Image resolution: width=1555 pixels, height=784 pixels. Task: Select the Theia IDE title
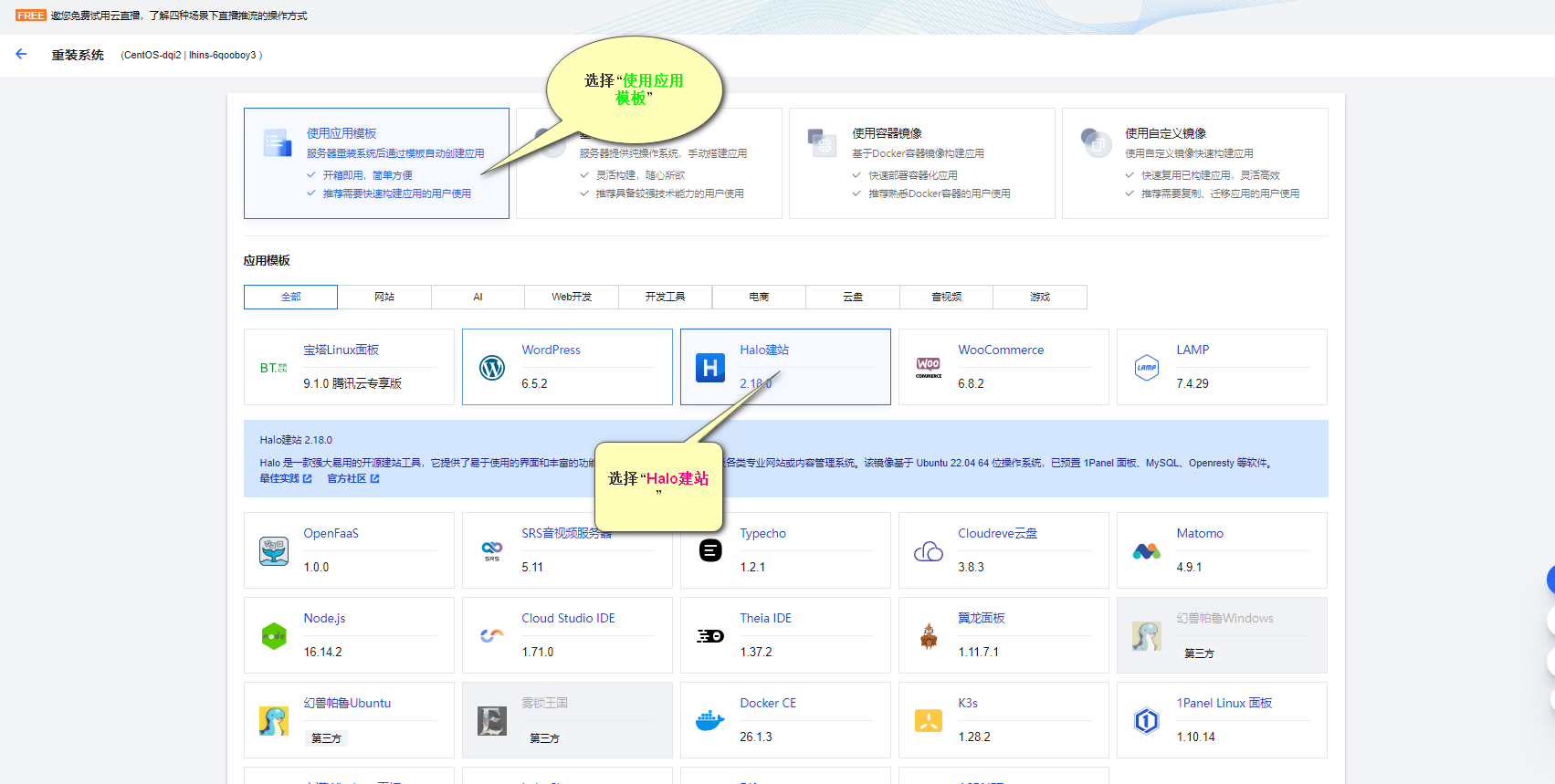pos(765,618)
